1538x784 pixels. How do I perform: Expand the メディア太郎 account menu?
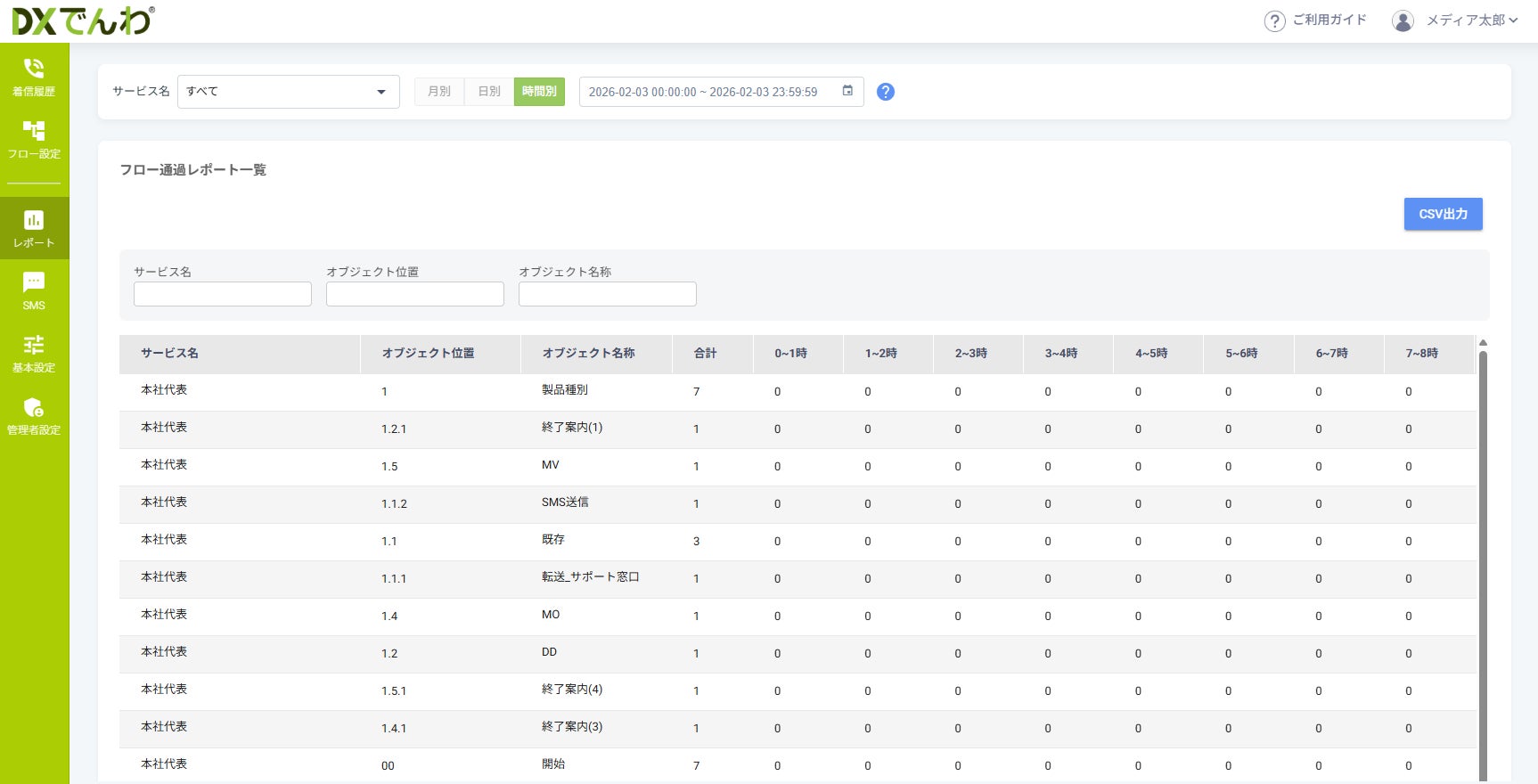pyautogui.click(x=1472, y=20)
